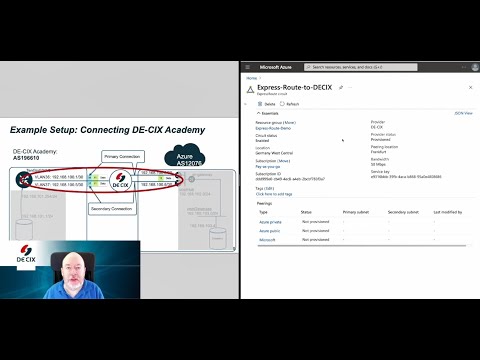Image resolution: width=480 pixels, height=360 pixels.
Task: Expand the collapsed side menu chevron
Action: 246,104
